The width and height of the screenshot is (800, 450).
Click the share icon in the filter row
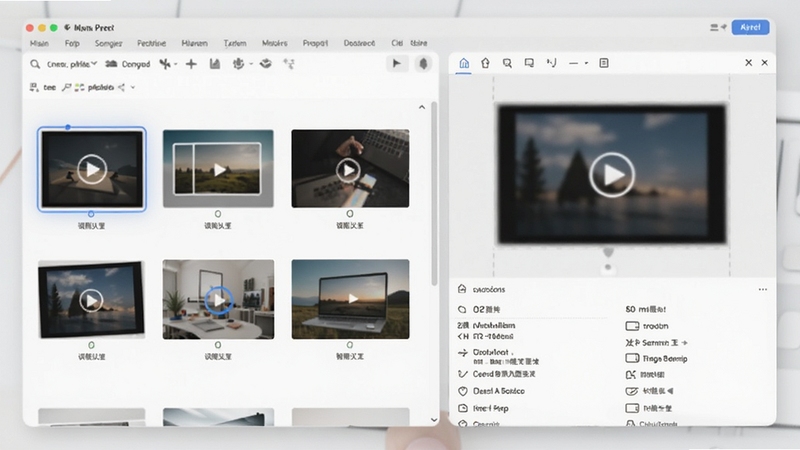(121, 87)
